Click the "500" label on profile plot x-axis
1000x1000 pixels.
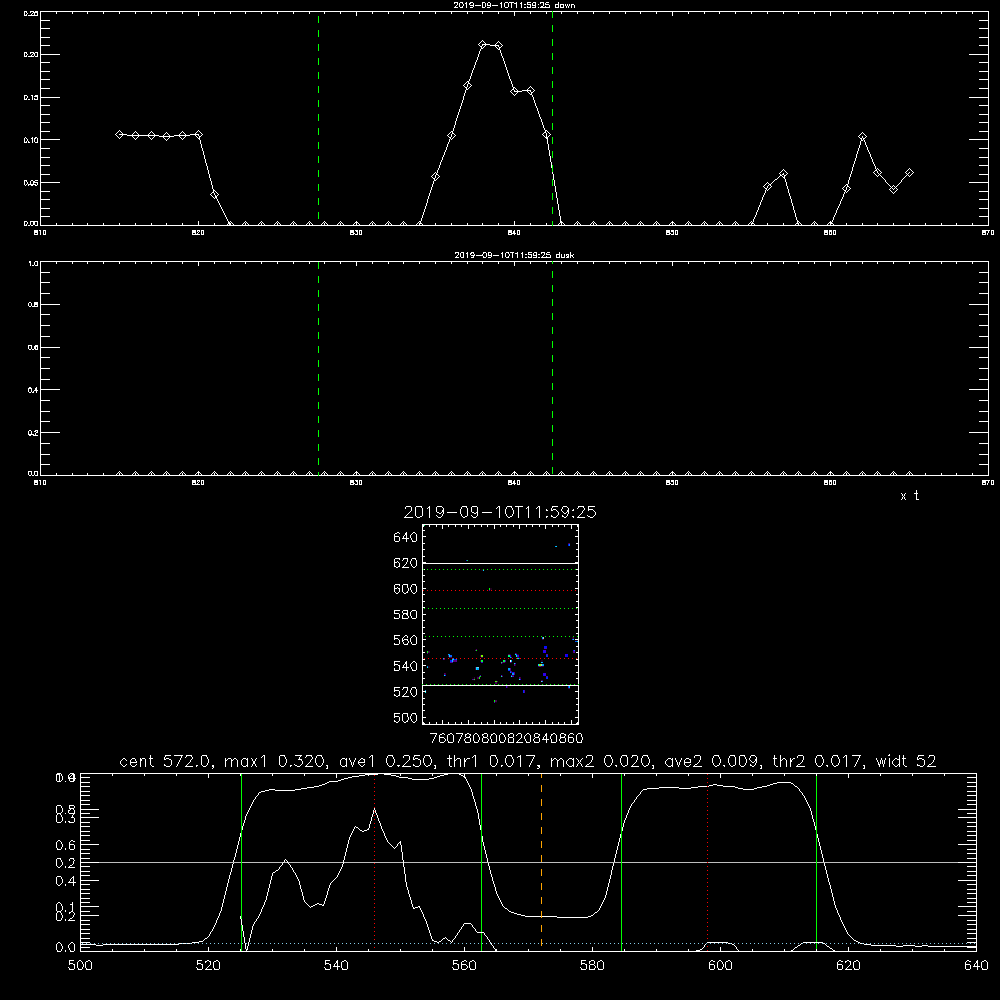pos(80,966)
